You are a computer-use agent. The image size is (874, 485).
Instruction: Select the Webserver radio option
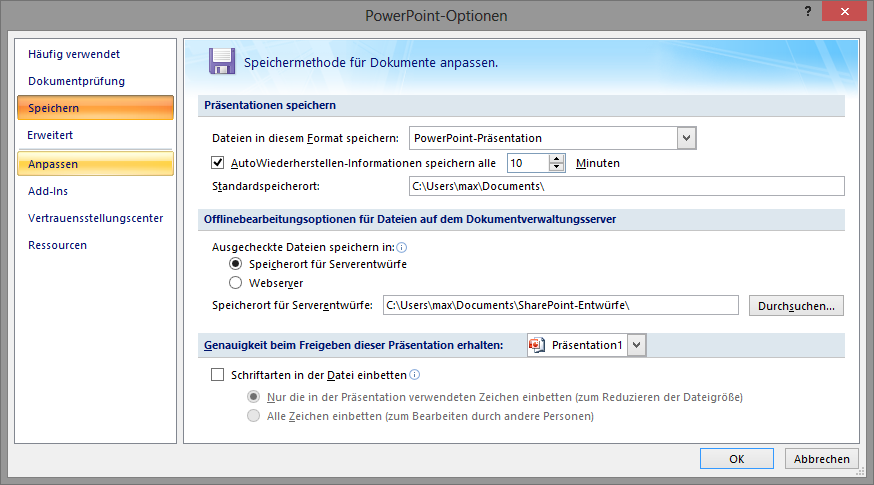236,283
